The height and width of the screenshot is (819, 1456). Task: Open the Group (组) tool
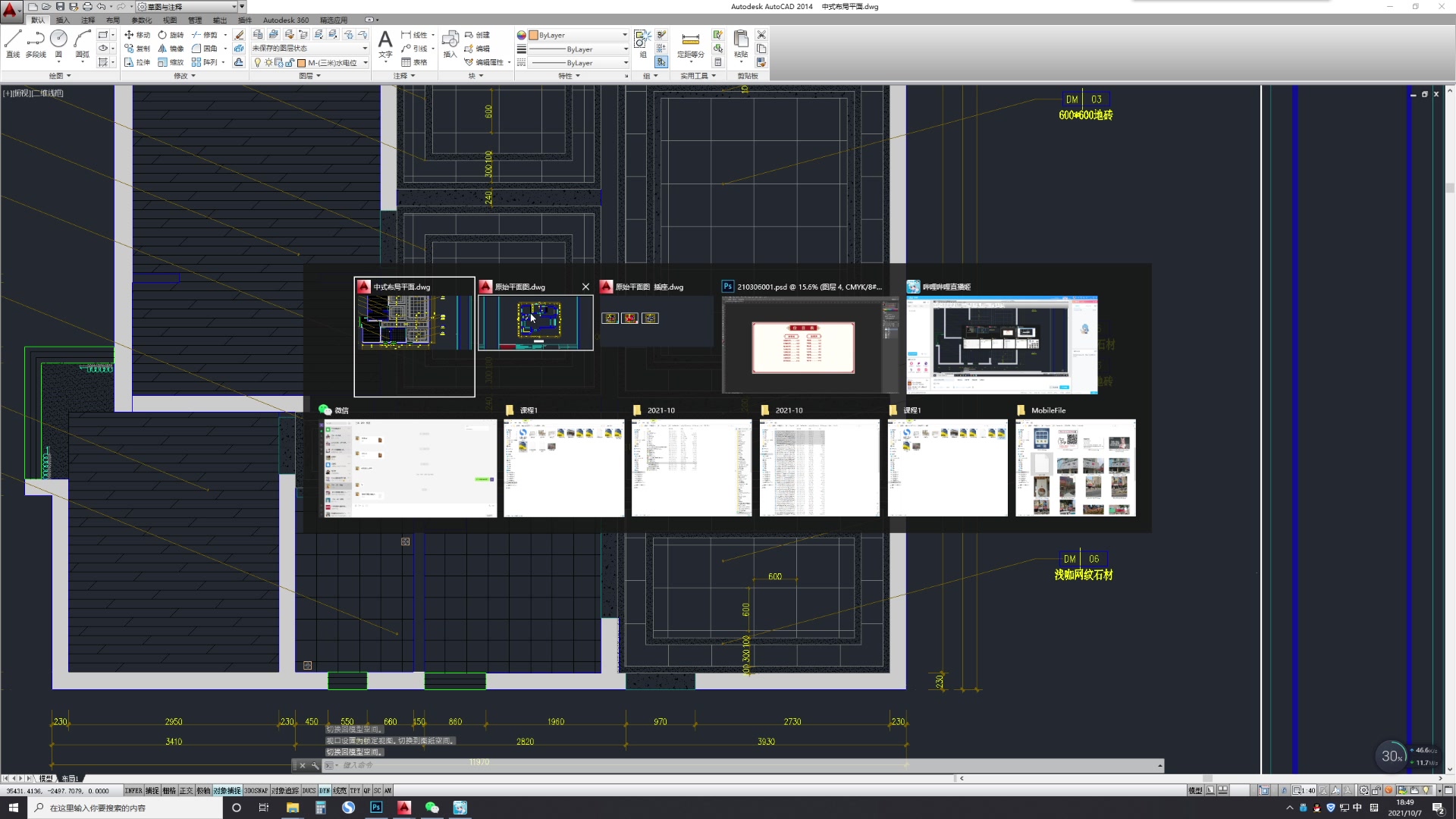click(642, 44)
